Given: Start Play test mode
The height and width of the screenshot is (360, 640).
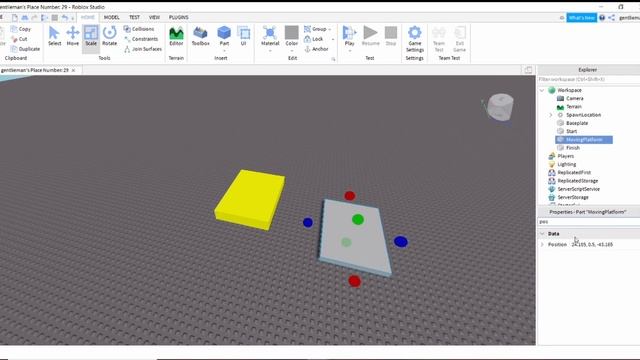Looking at the screenshot, I should (349, 36).
